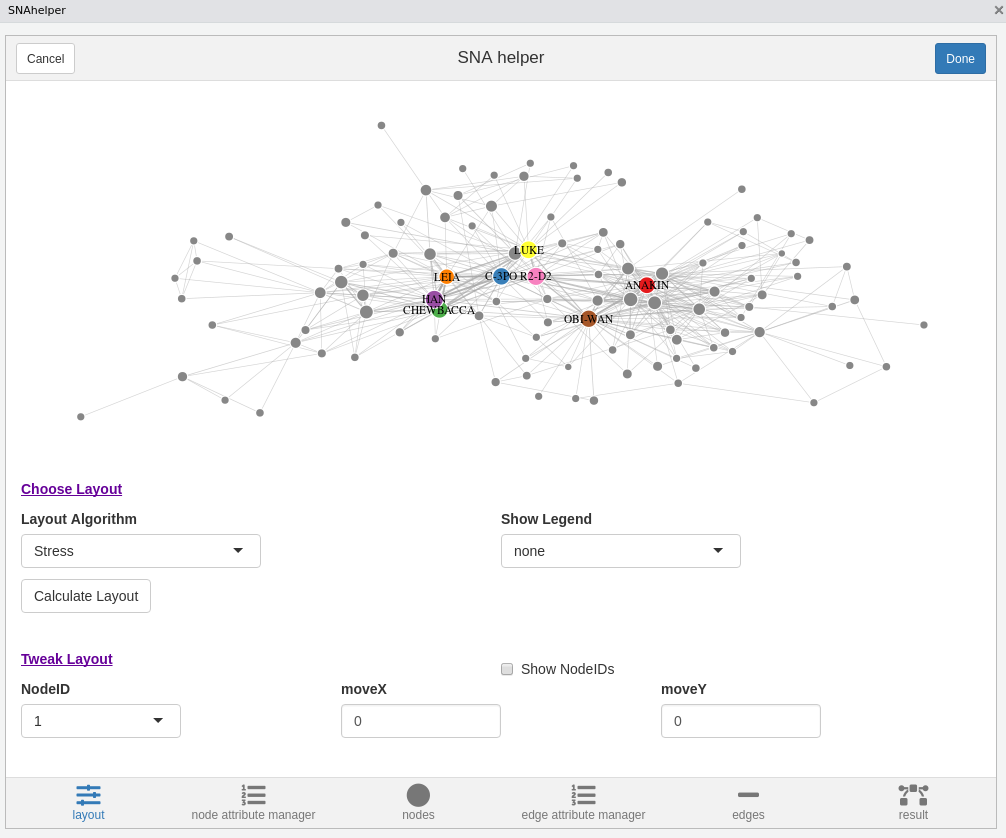
Task: Focus the moveY input field
Action: [741, 721]
